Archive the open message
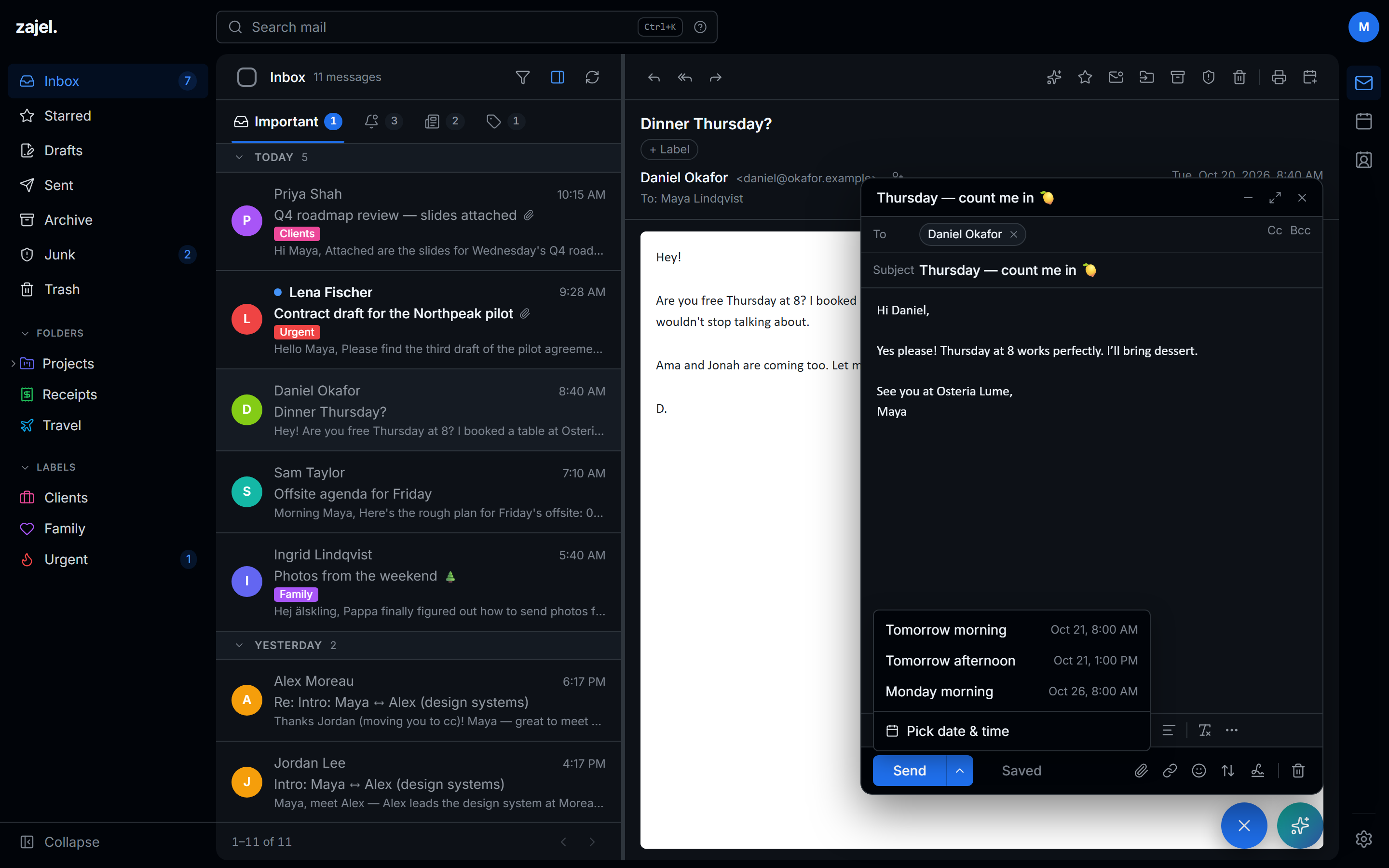This screenshot has height=868, width=1389. [x=1178, y=77]
